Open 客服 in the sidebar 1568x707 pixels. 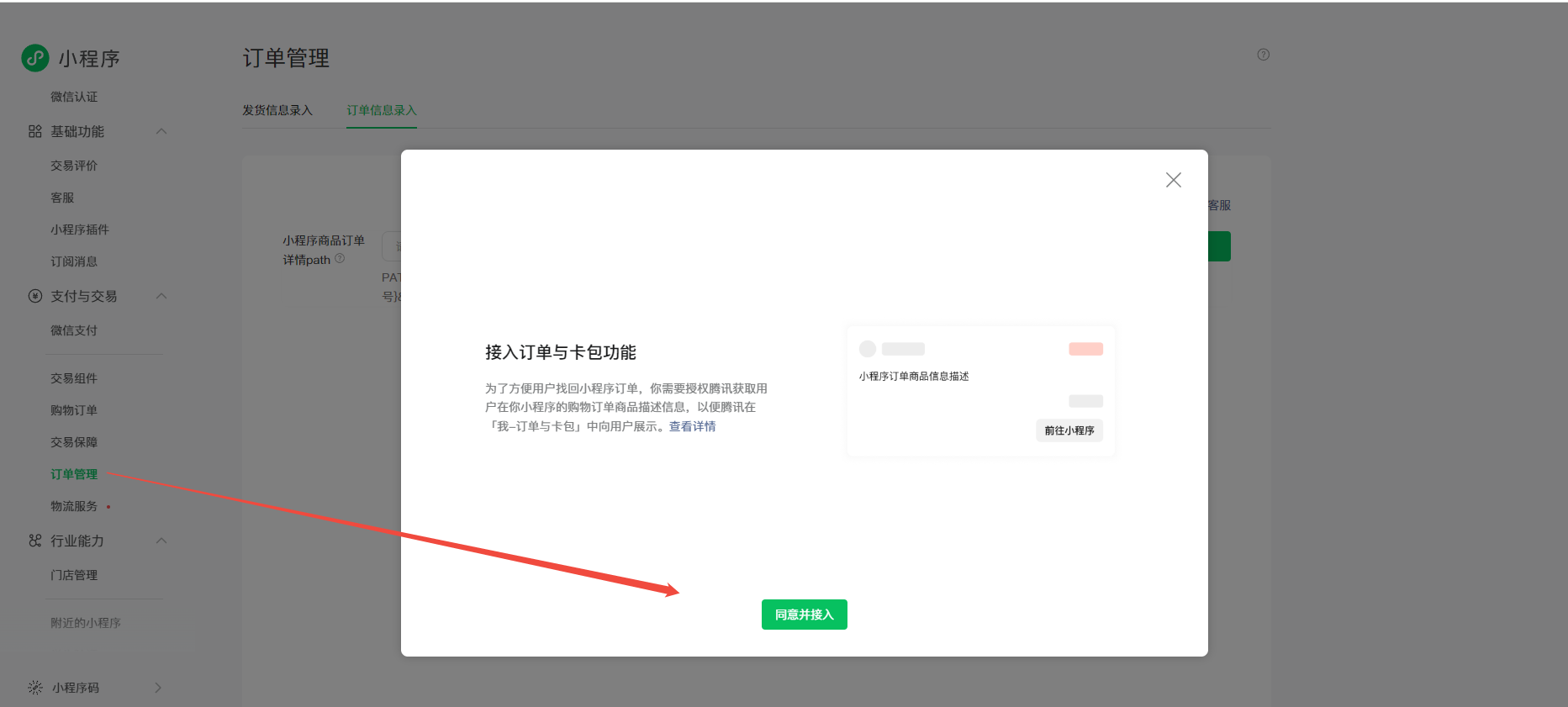(62, 198)
